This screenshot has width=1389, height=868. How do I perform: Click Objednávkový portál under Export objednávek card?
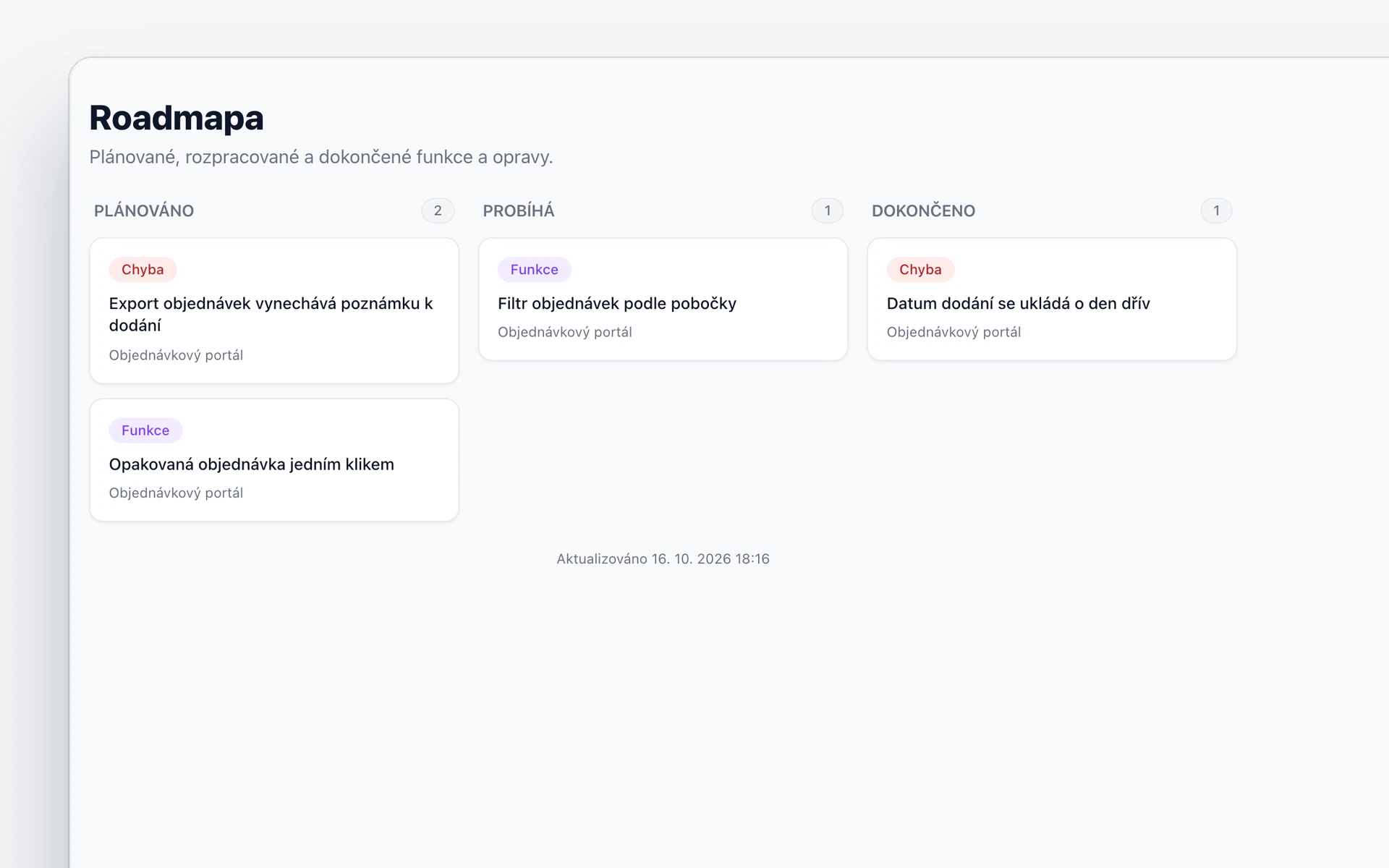(x=176, y=355)
